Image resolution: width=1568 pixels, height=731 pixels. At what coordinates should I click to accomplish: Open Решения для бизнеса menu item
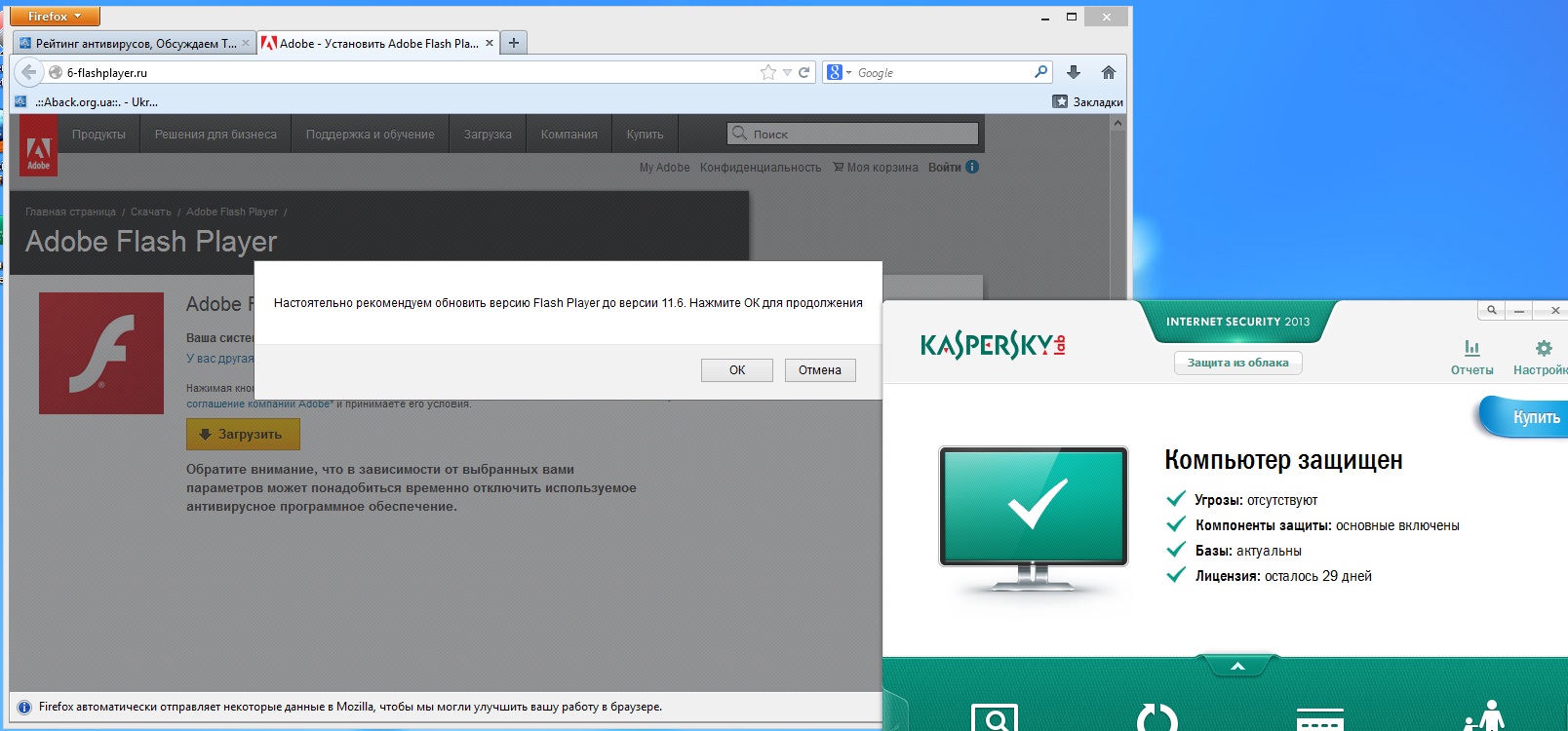(216, 135)
